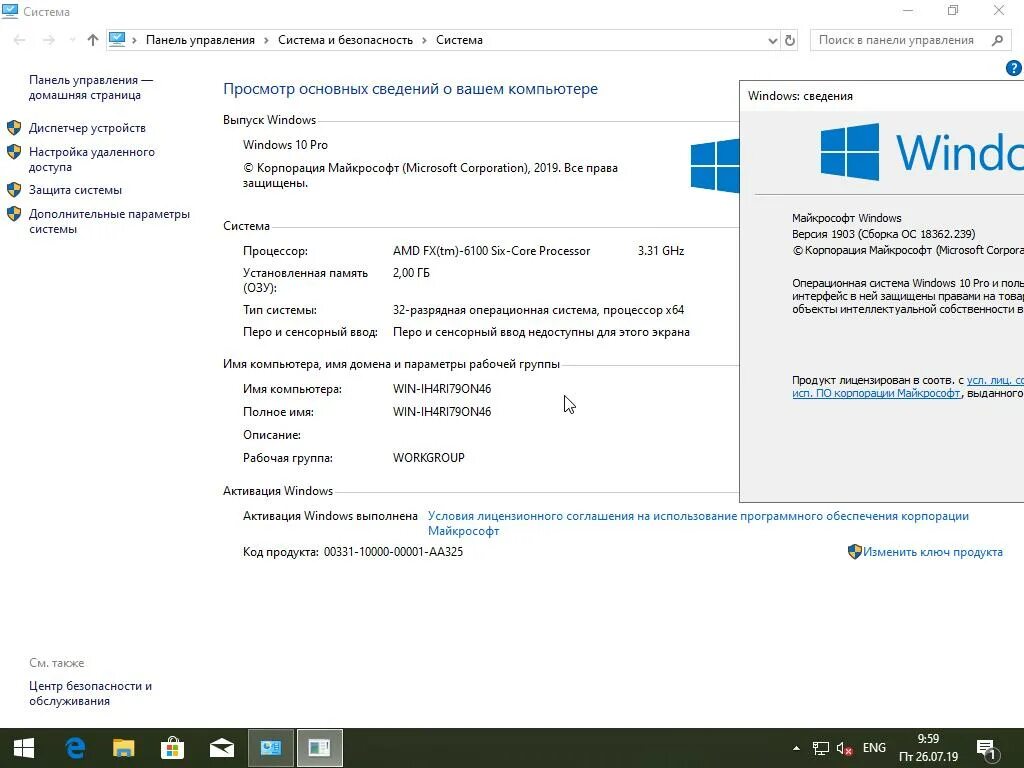Click the 2,00 ГБ installed memory value
1024x768 pixels.
click(x=411, y=273)
